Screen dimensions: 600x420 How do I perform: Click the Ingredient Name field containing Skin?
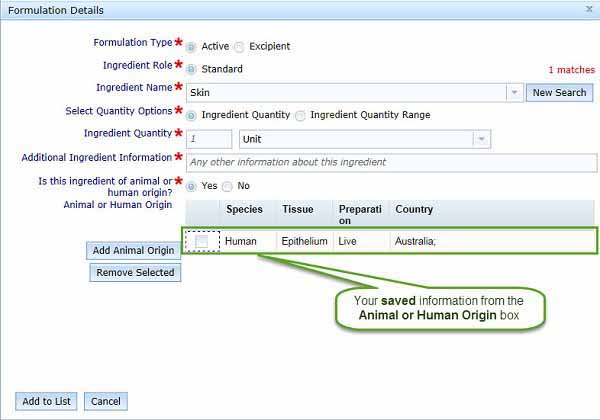point(345,92)
